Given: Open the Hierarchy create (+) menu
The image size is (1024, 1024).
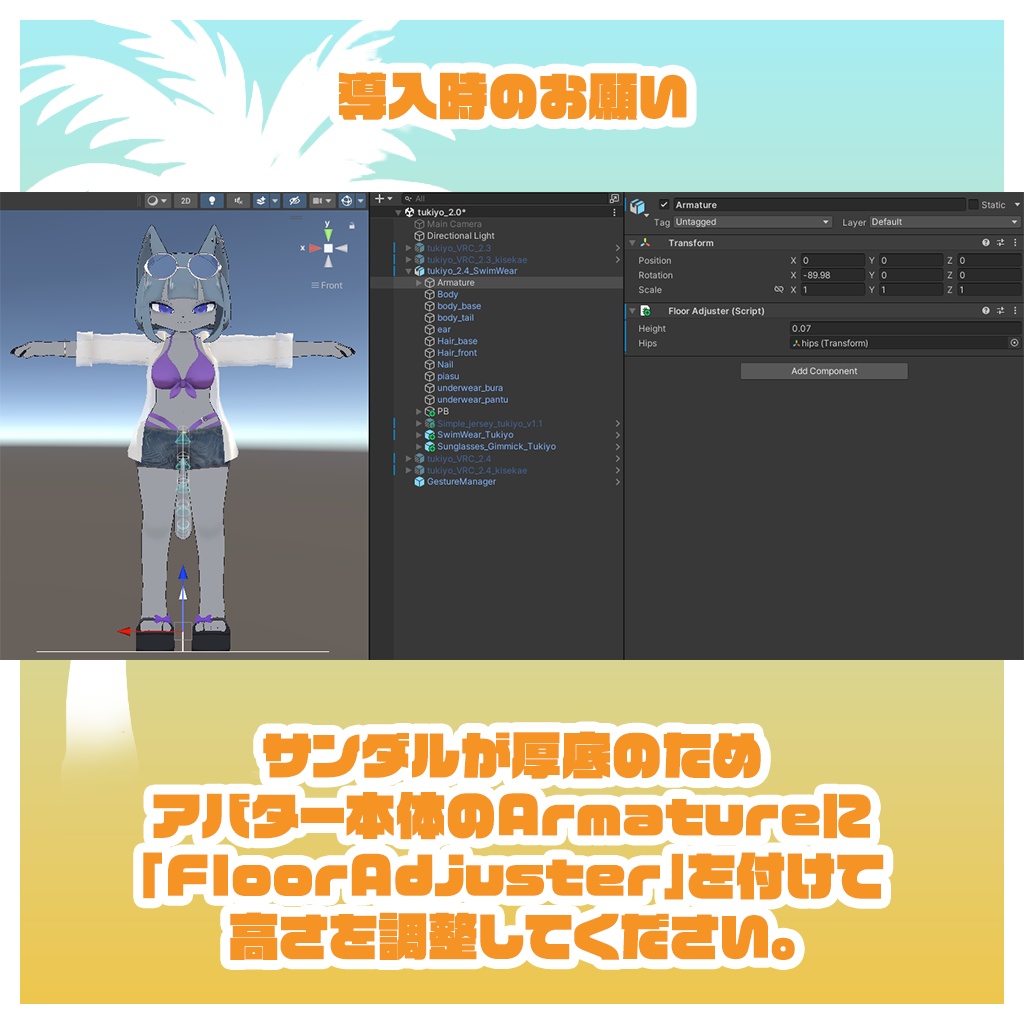Looking at the screenshot, I should (380, 198).
